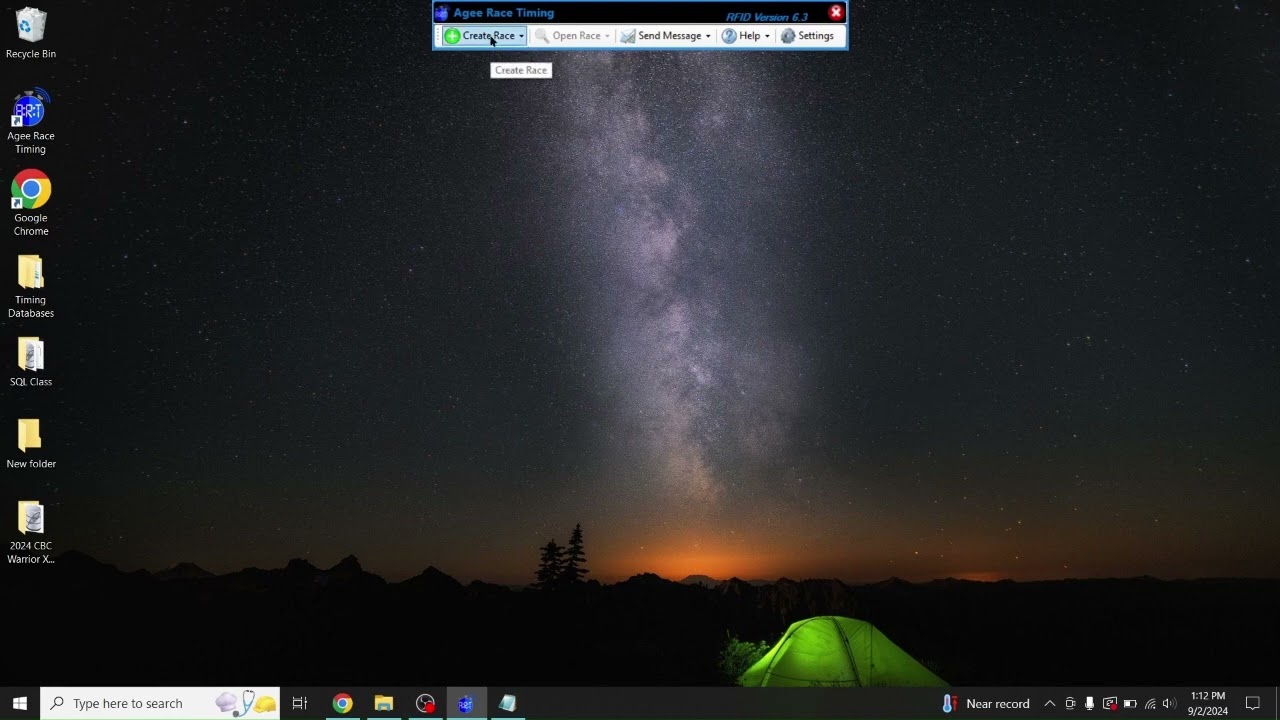This screenshot has height=720, width=1280.
Task: Select the Recycle Bin desktop icon
Action: point(31,33)
